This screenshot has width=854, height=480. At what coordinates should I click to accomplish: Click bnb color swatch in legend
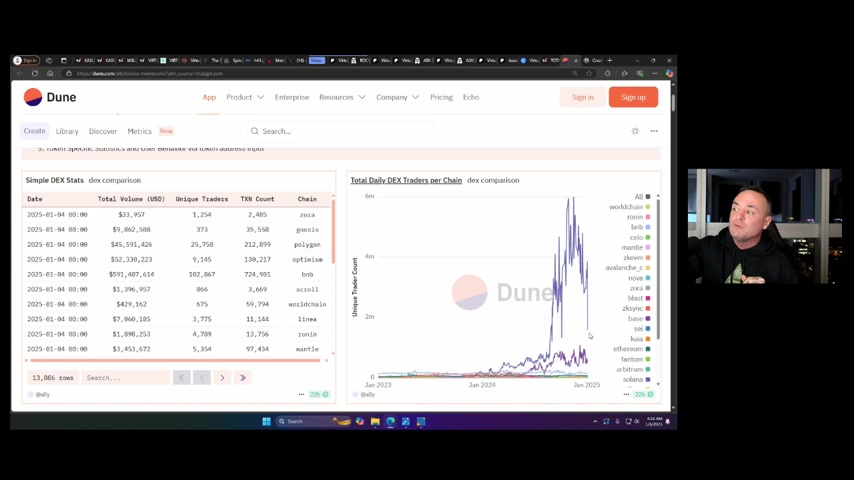pos(648,227)
